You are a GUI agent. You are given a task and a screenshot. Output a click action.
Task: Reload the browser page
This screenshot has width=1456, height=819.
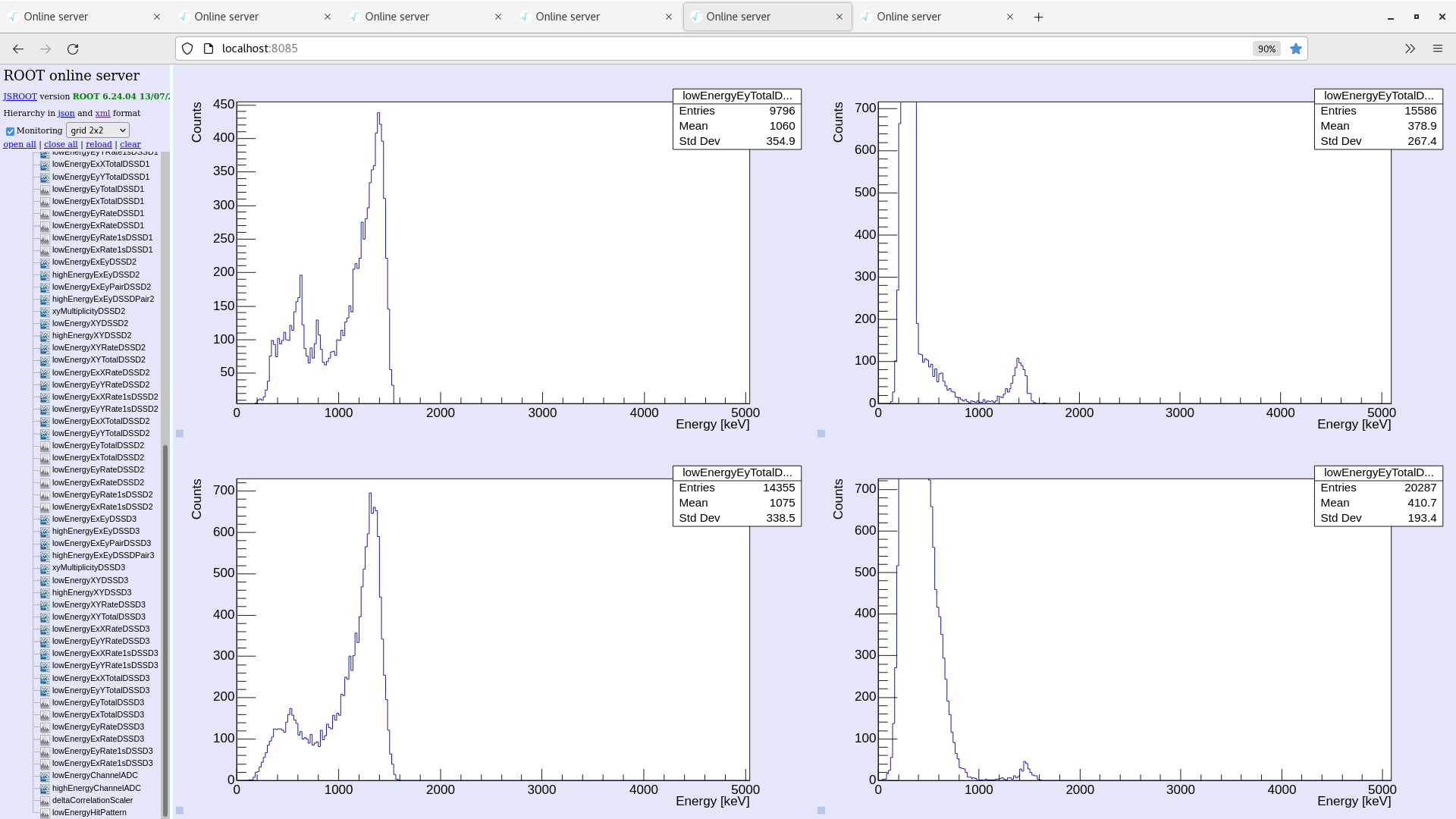(73, 49)
